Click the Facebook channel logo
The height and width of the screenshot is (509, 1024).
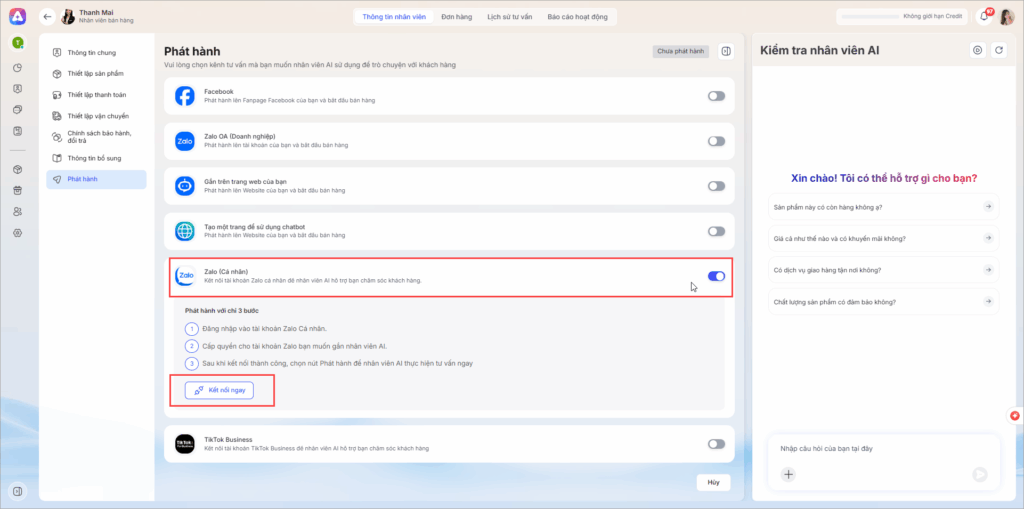point(184,96)
